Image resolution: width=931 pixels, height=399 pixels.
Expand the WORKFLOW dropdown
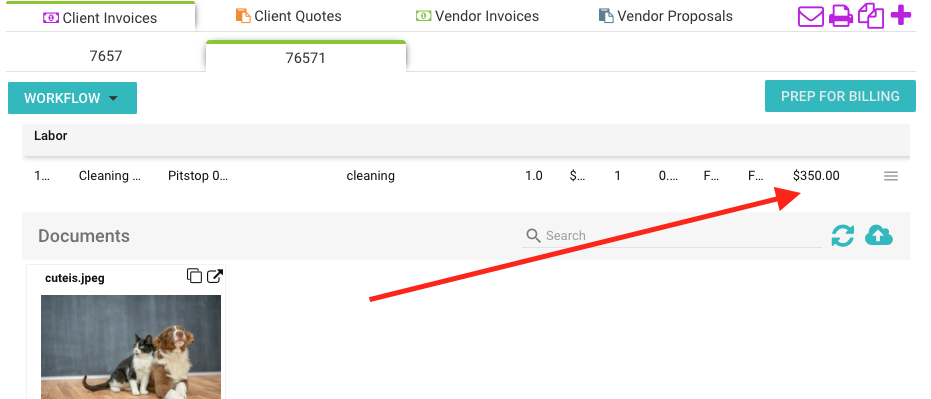72,98
